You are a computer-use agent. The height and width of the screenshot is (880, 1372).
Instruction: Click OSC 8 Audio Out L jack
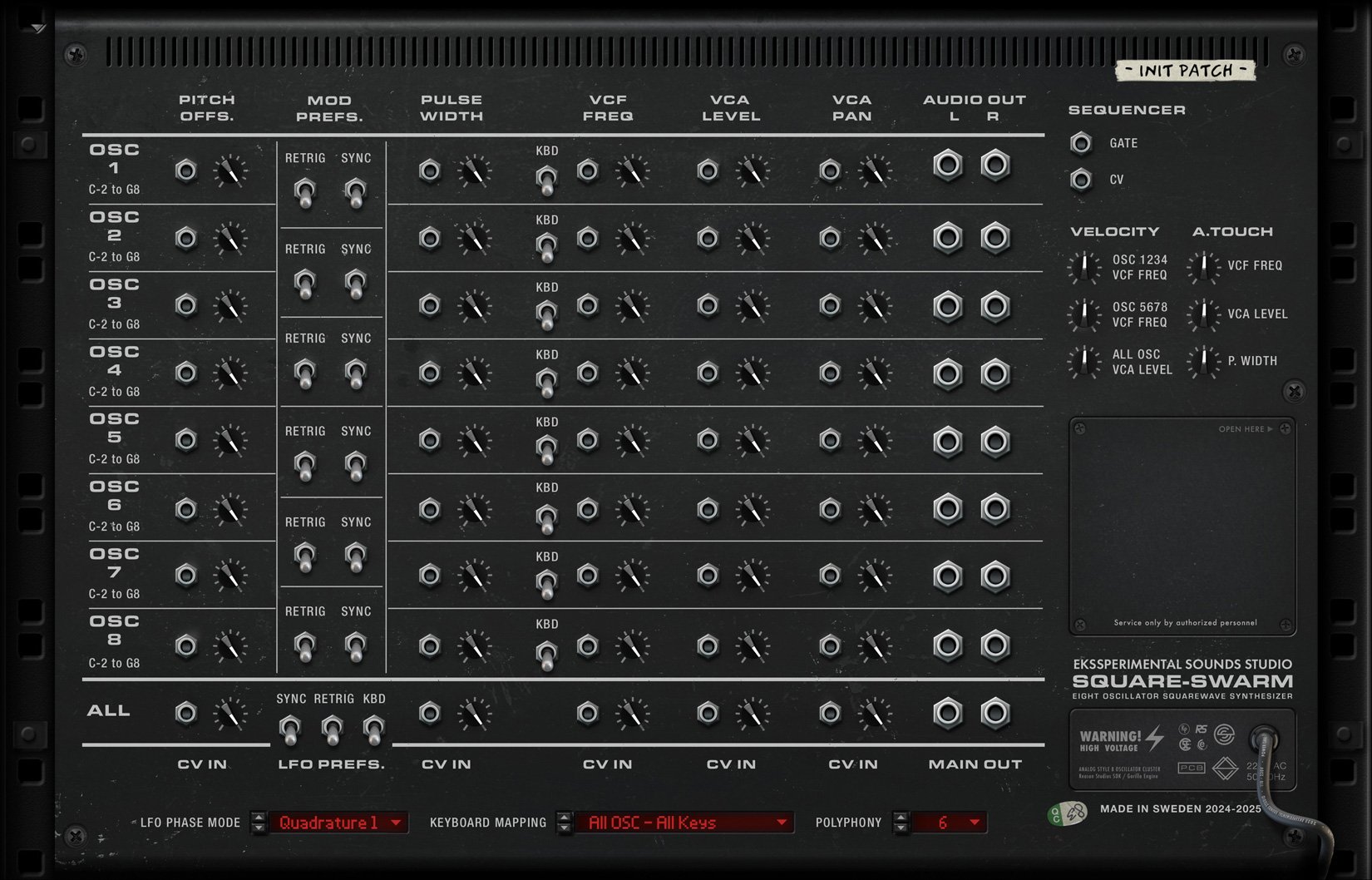tap(948, 645)
